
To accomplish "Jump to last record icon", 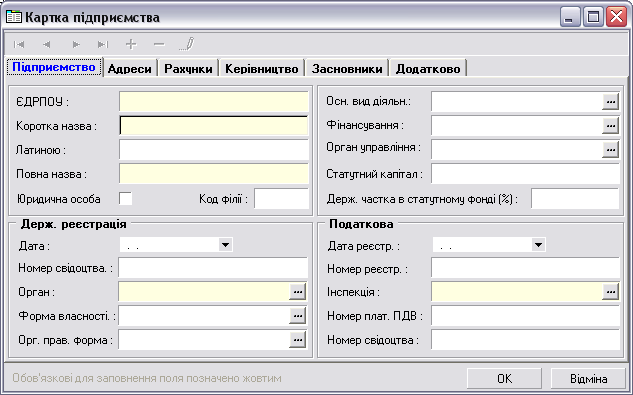I will pos(103,44).
